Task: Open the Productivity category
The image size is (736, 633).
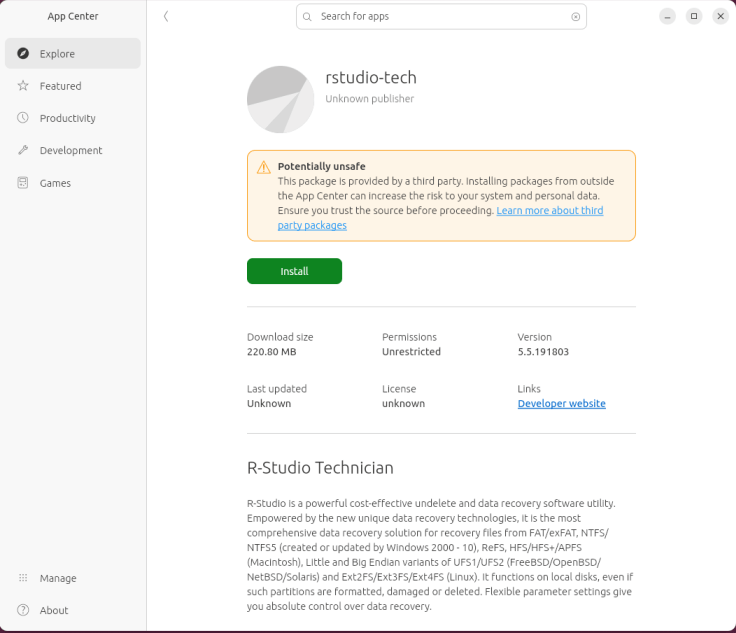Action: pyautogui.click(x=73, y=118)
